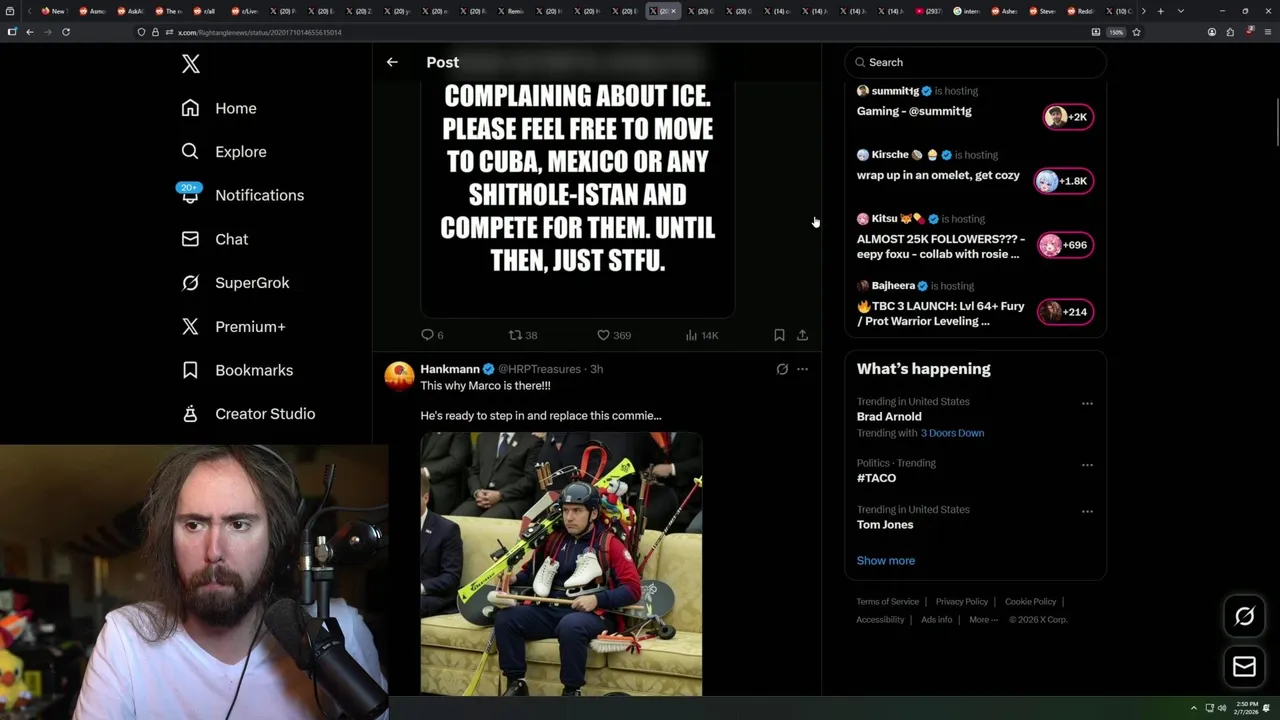
Task: Go back with the Post arrow
Action: click(392, 62)
